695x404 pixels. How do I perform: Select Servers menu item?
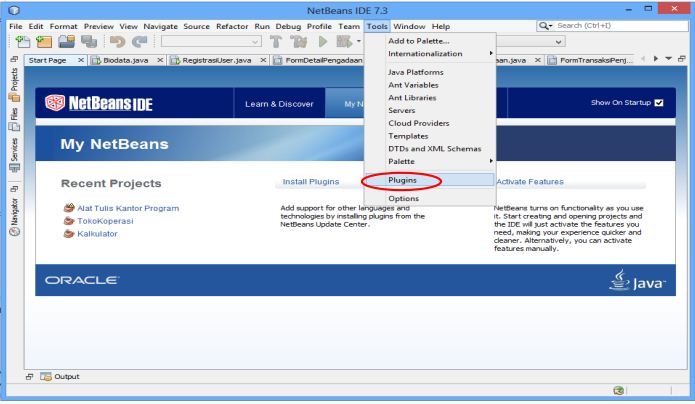pos(429,110)
